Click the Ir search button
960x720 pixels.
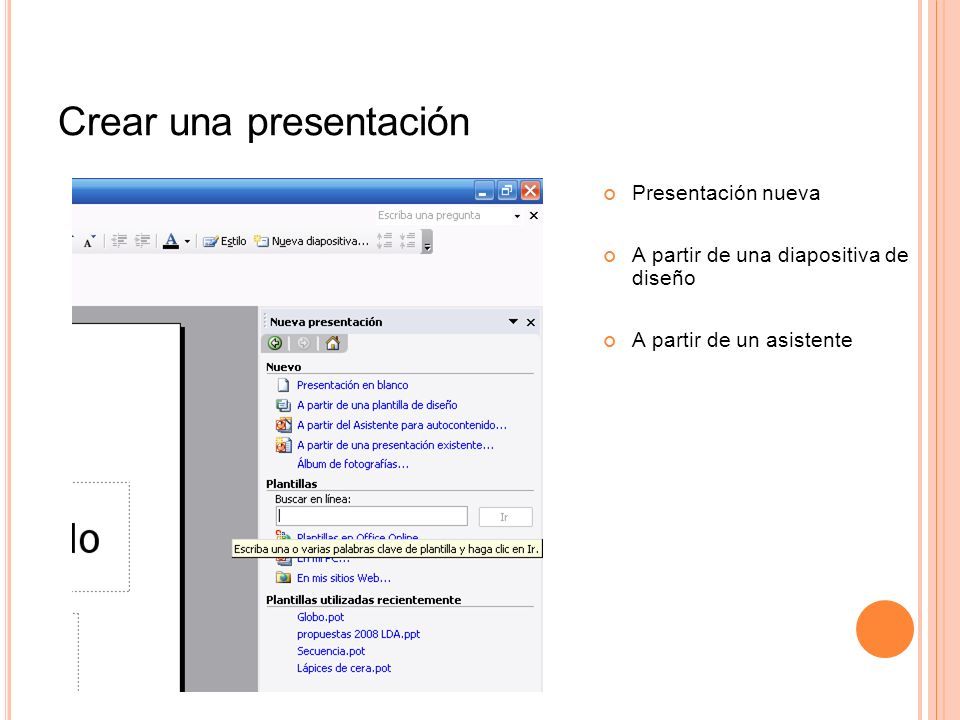[x=505, y=517]
